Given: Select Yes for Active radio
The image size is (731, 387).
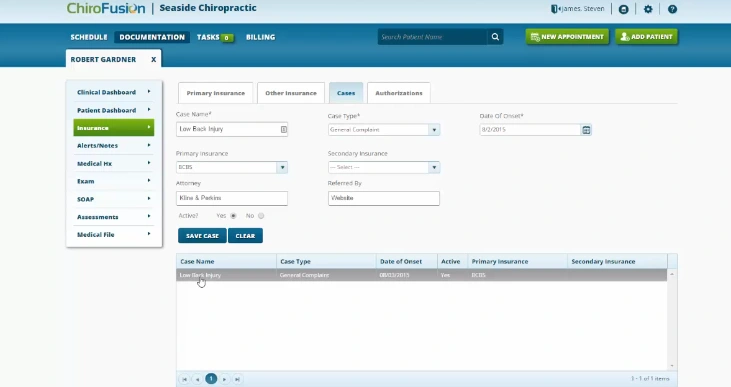Looking at the screenshot, I should pyautogui.click(x=233, y=216).
